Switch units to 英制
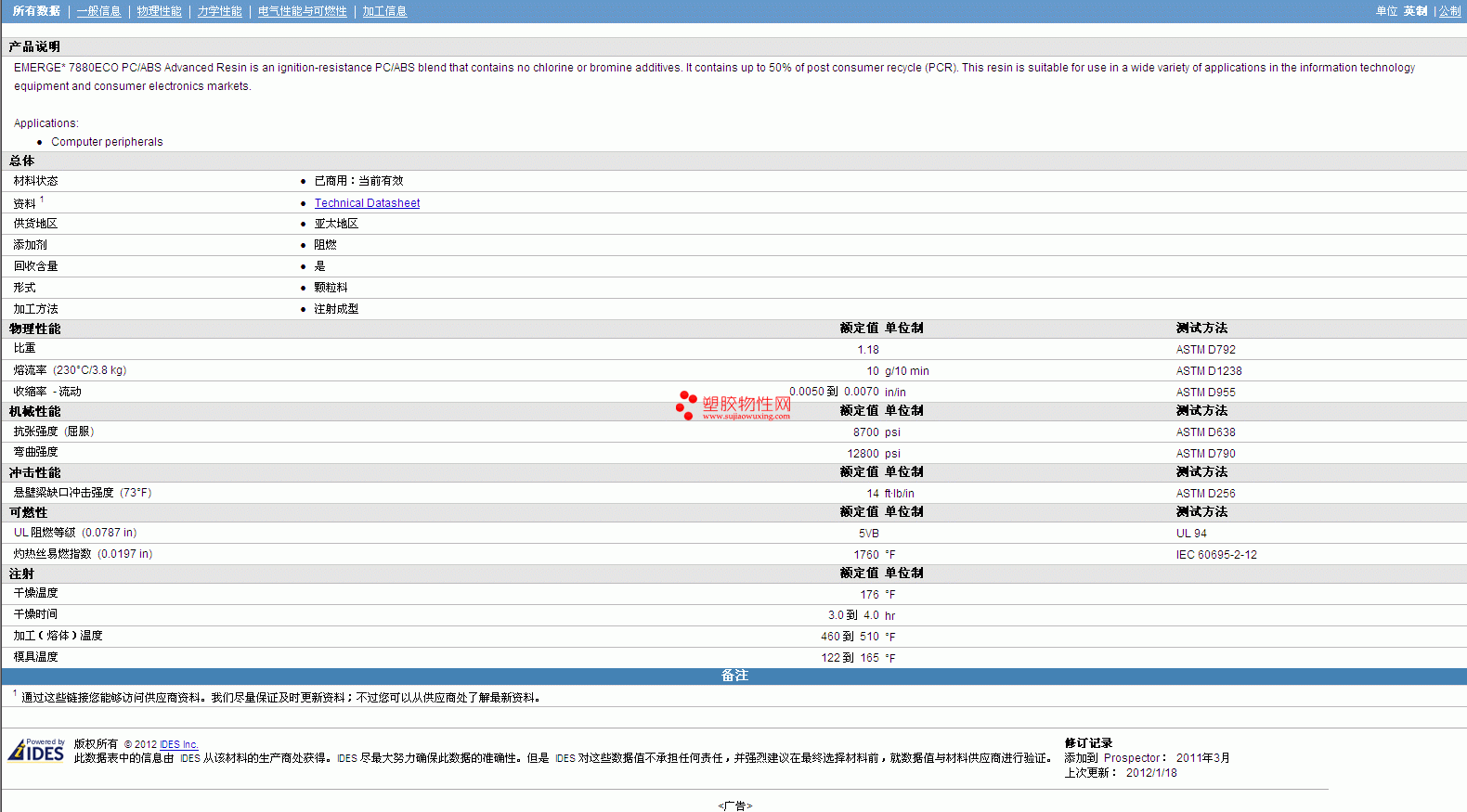 pos(1415,11)
